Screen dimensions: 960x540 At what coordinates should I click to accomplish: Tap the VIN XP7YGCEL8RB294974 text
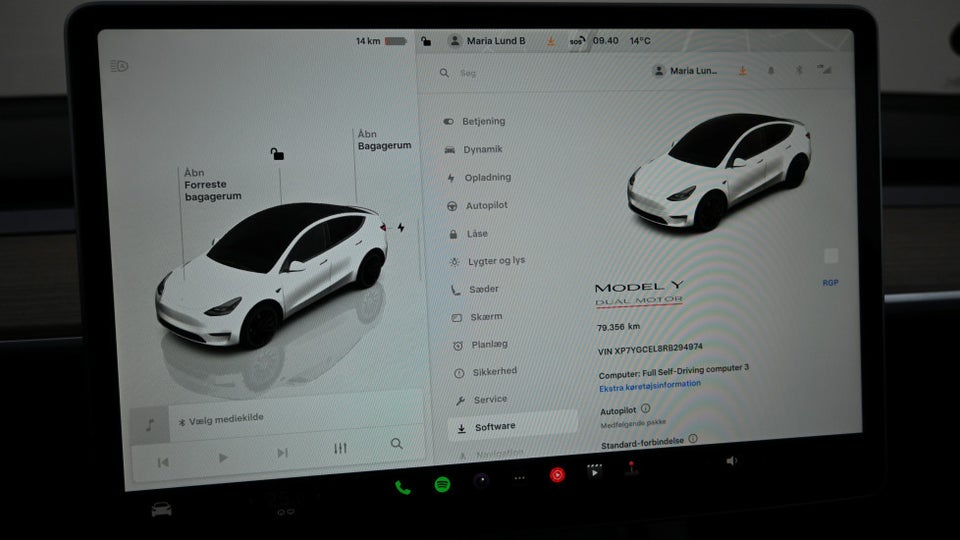tap(650, 349)
